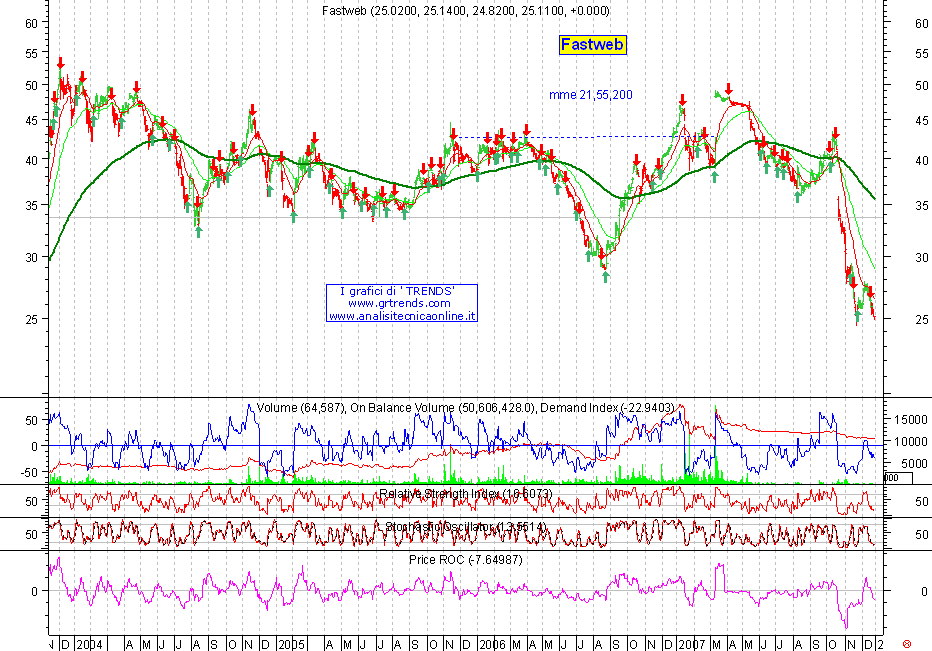This screenshot has height=651, width=932.
Task: Click the 10000 value on the volume scale
Action: click(x=910, y=442)
